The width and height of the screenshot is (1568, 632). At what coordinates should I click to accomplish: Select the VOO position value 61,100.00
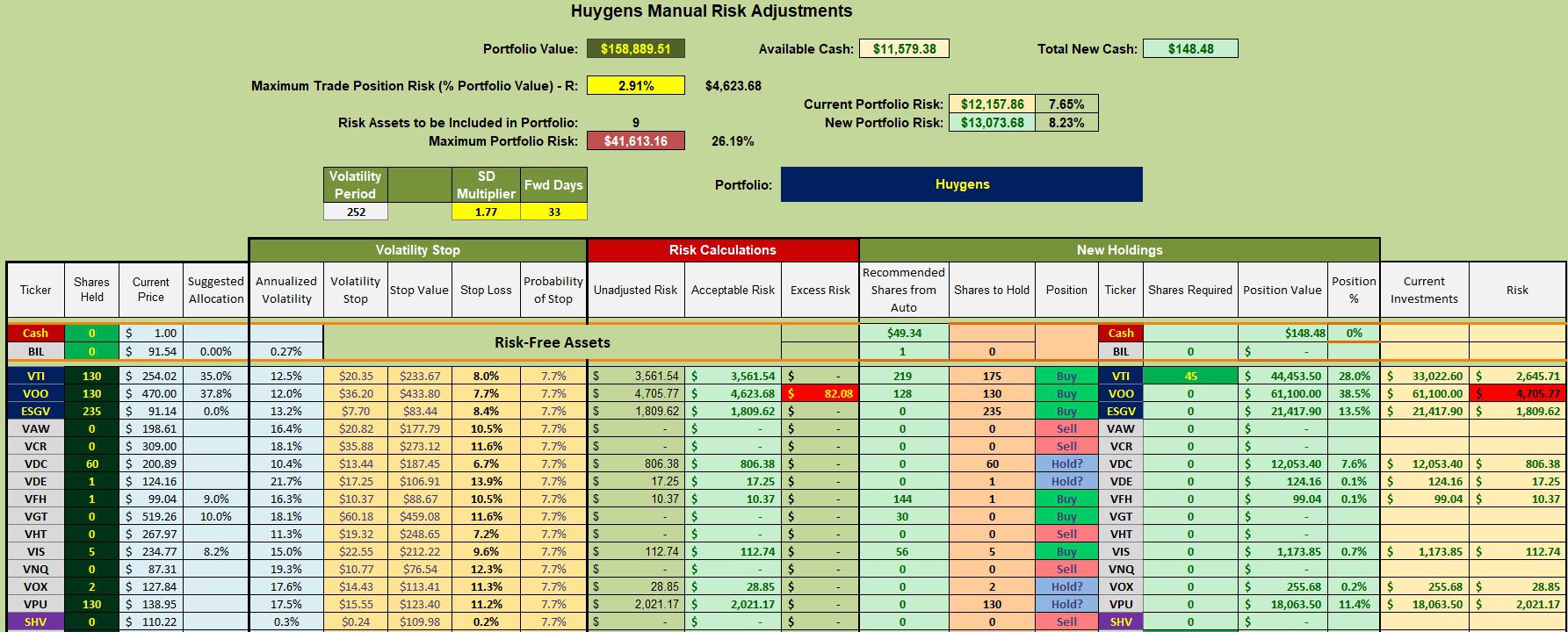(1283, 393)
